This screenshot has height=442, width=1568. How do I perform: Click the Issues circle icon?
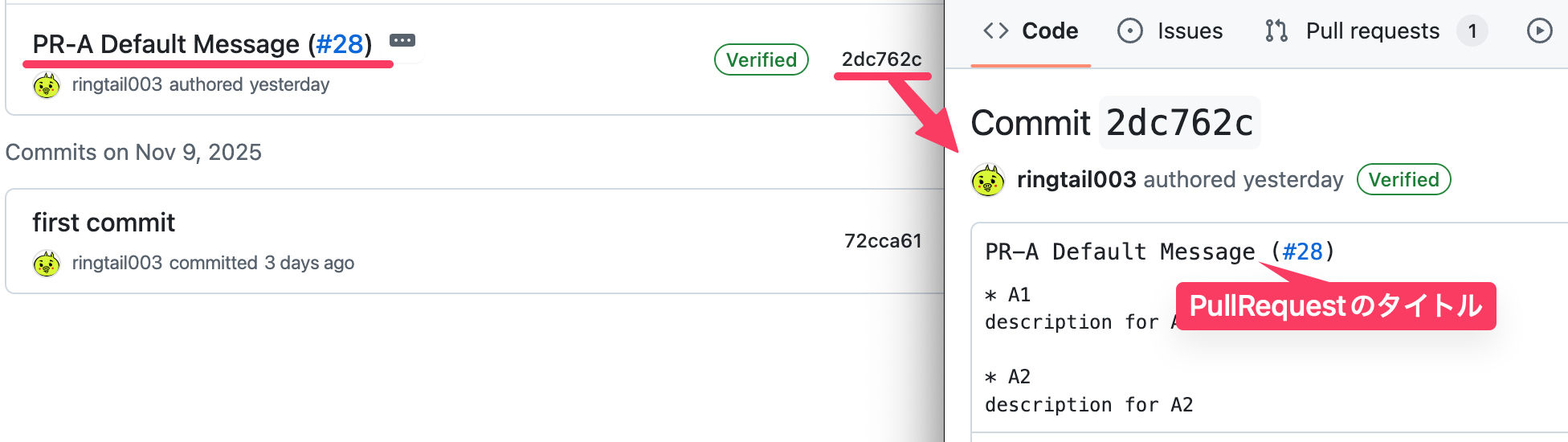(x=1129, y=31)
